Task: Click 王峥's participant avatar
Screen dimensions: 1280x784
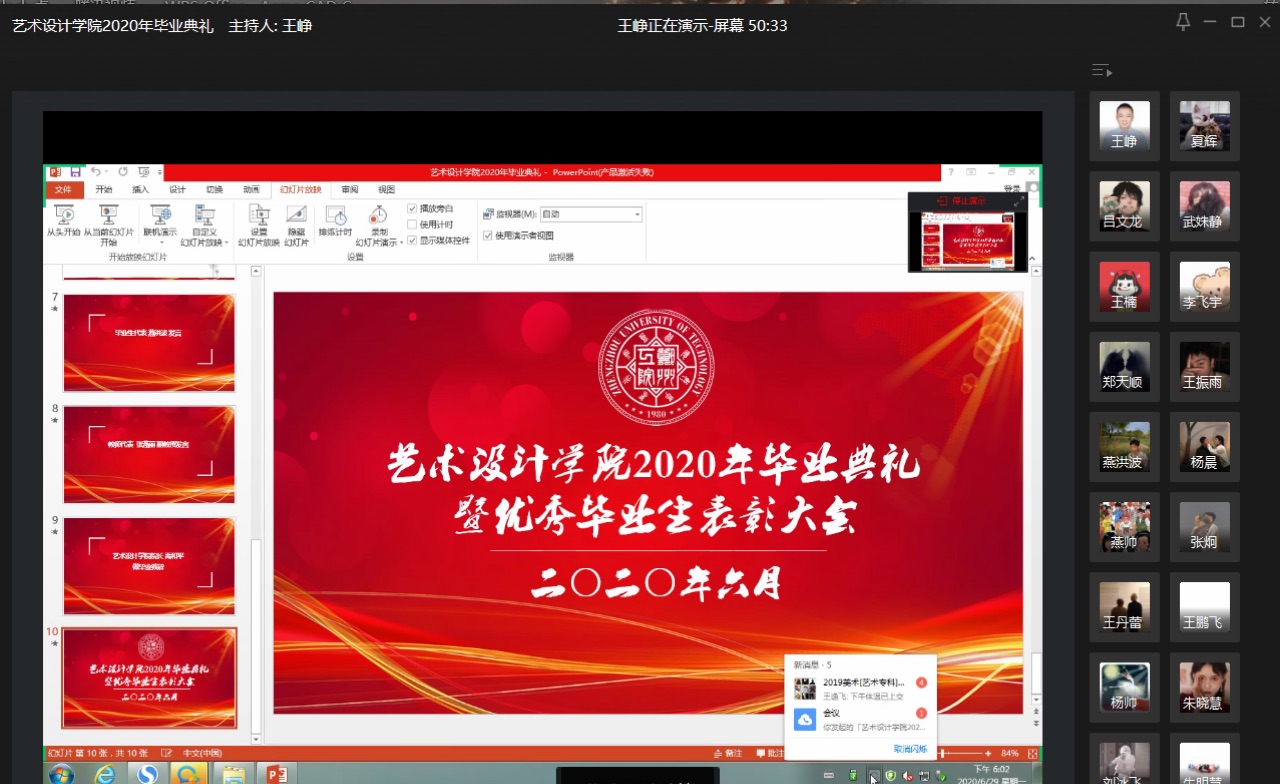Action: 1124,125
